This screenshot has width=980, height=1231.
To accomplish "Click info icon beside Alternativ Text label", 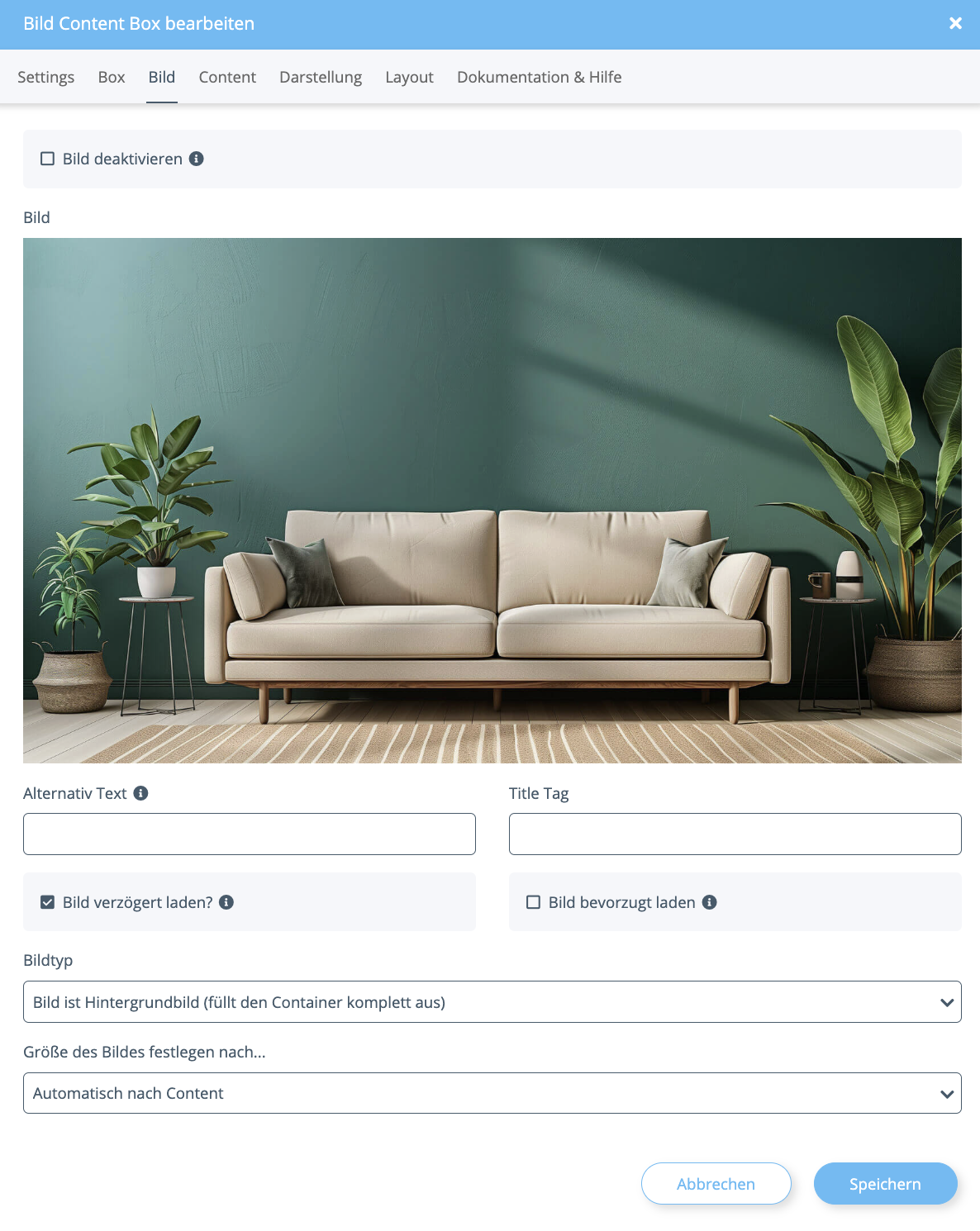I will tap(141, 793).
